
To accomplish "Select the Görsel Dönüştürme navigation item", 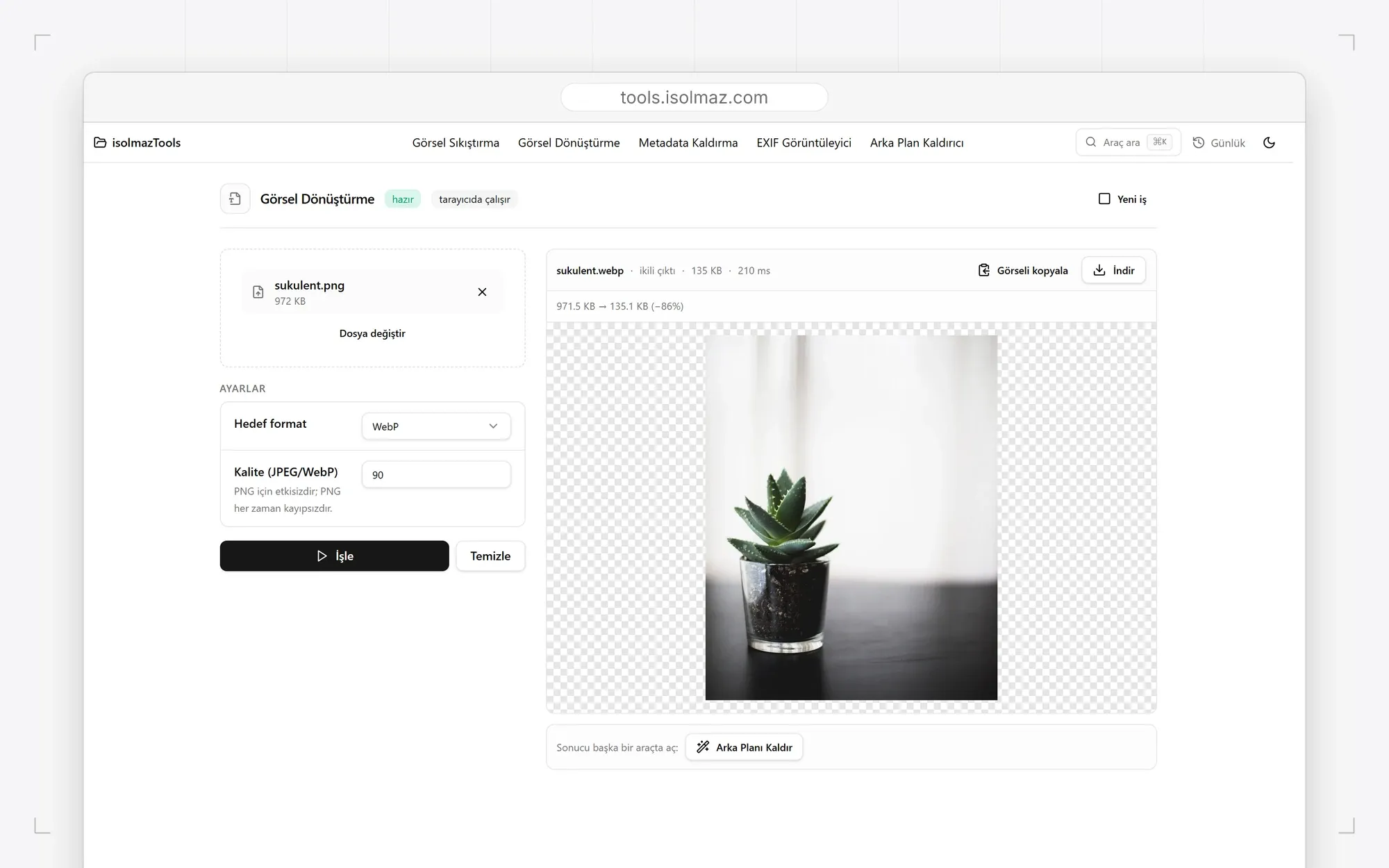I will [x=569, y=142].
